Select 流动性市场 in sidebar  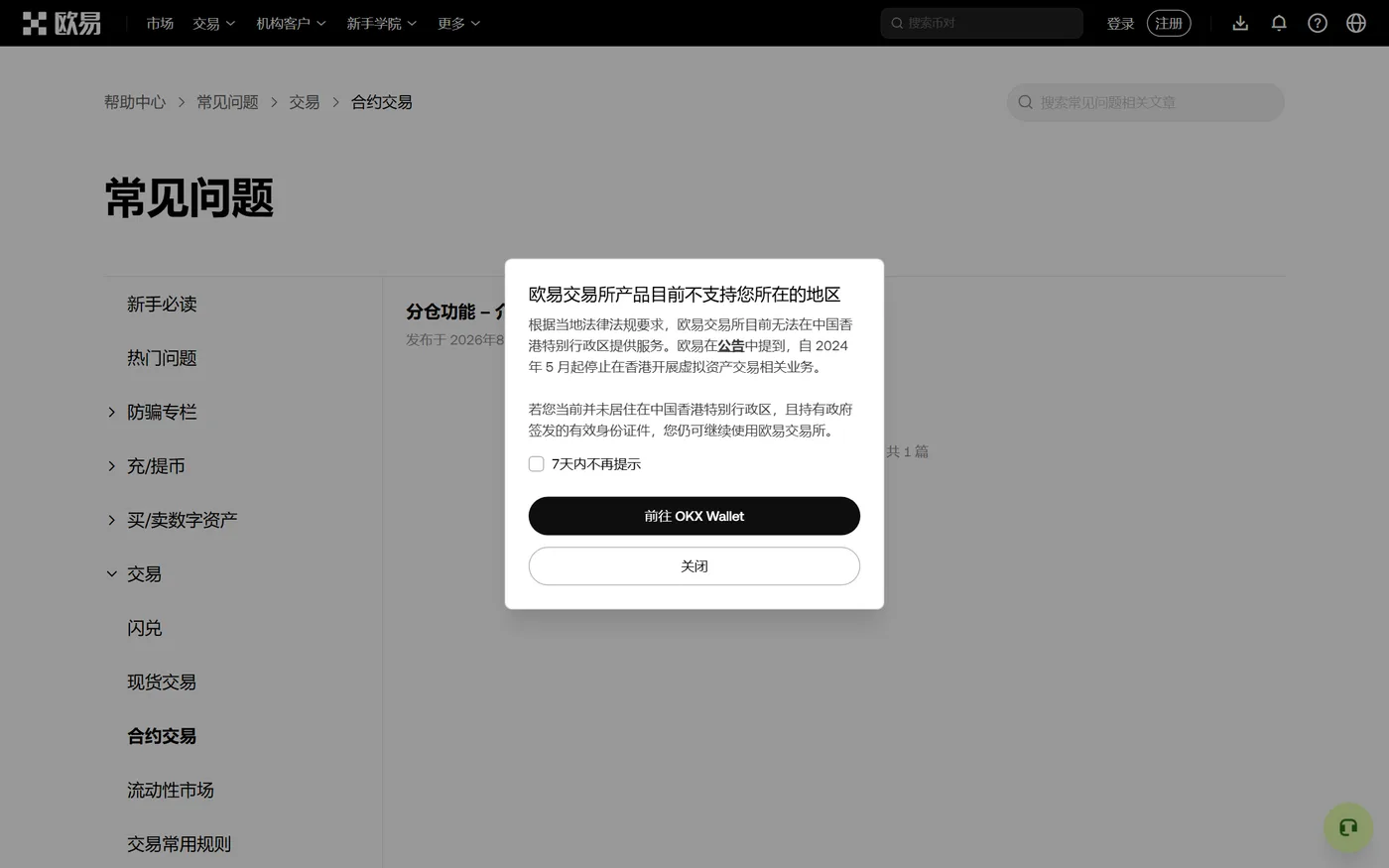171,791
